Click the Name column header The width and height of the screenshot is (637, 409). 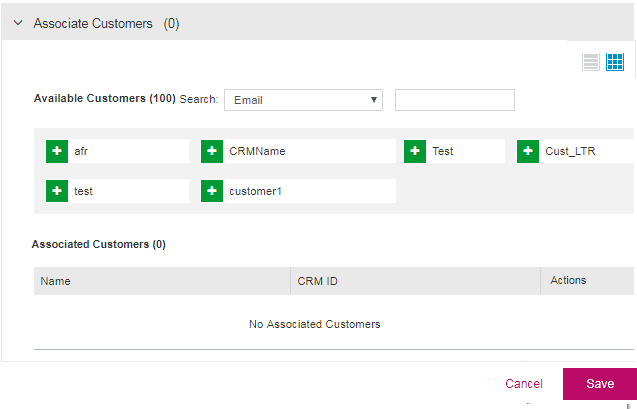coord(56,281)
